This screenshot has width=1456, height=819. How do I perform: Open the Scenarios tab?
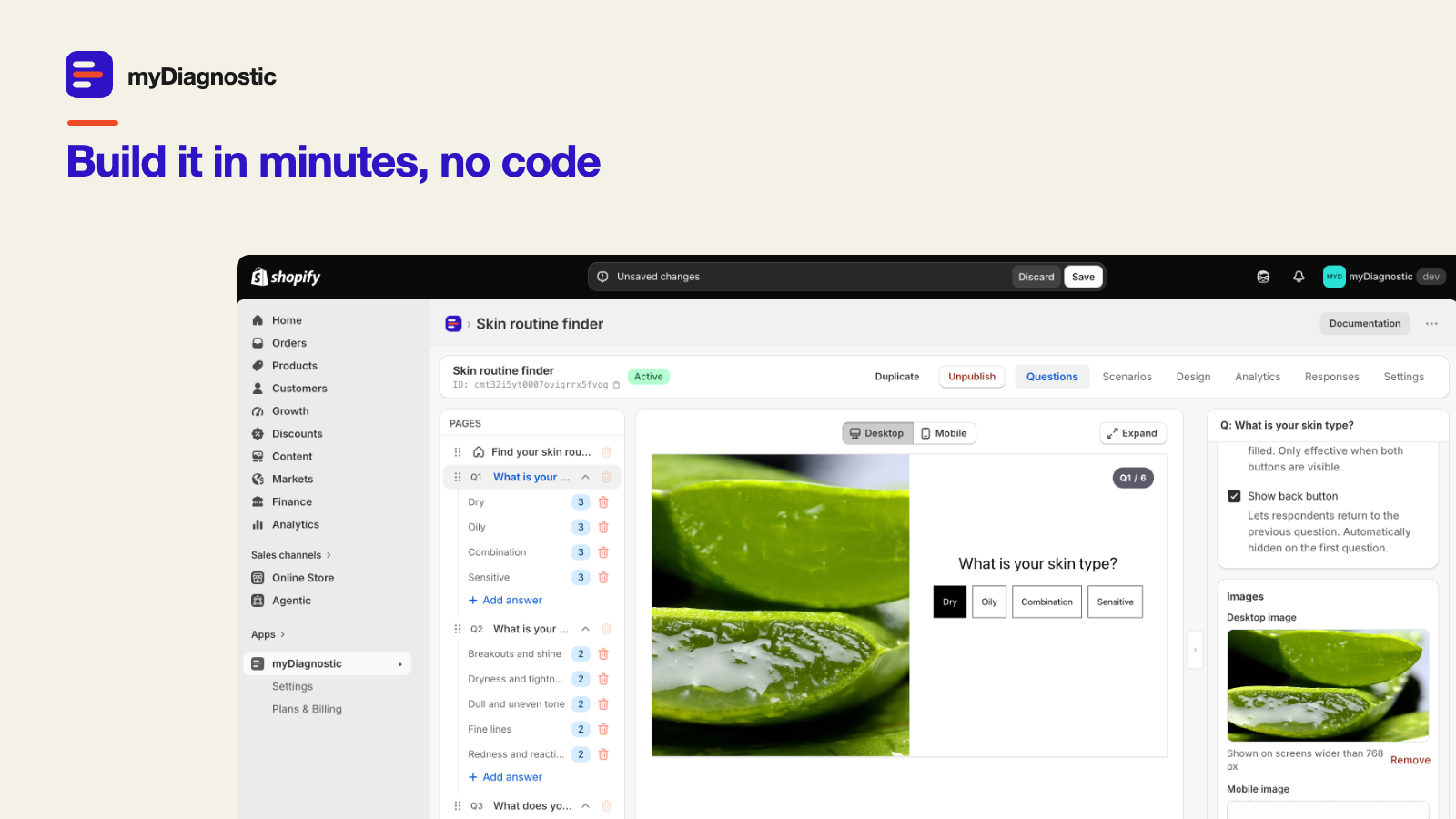pyautogui.click(x=1127, y=377)
